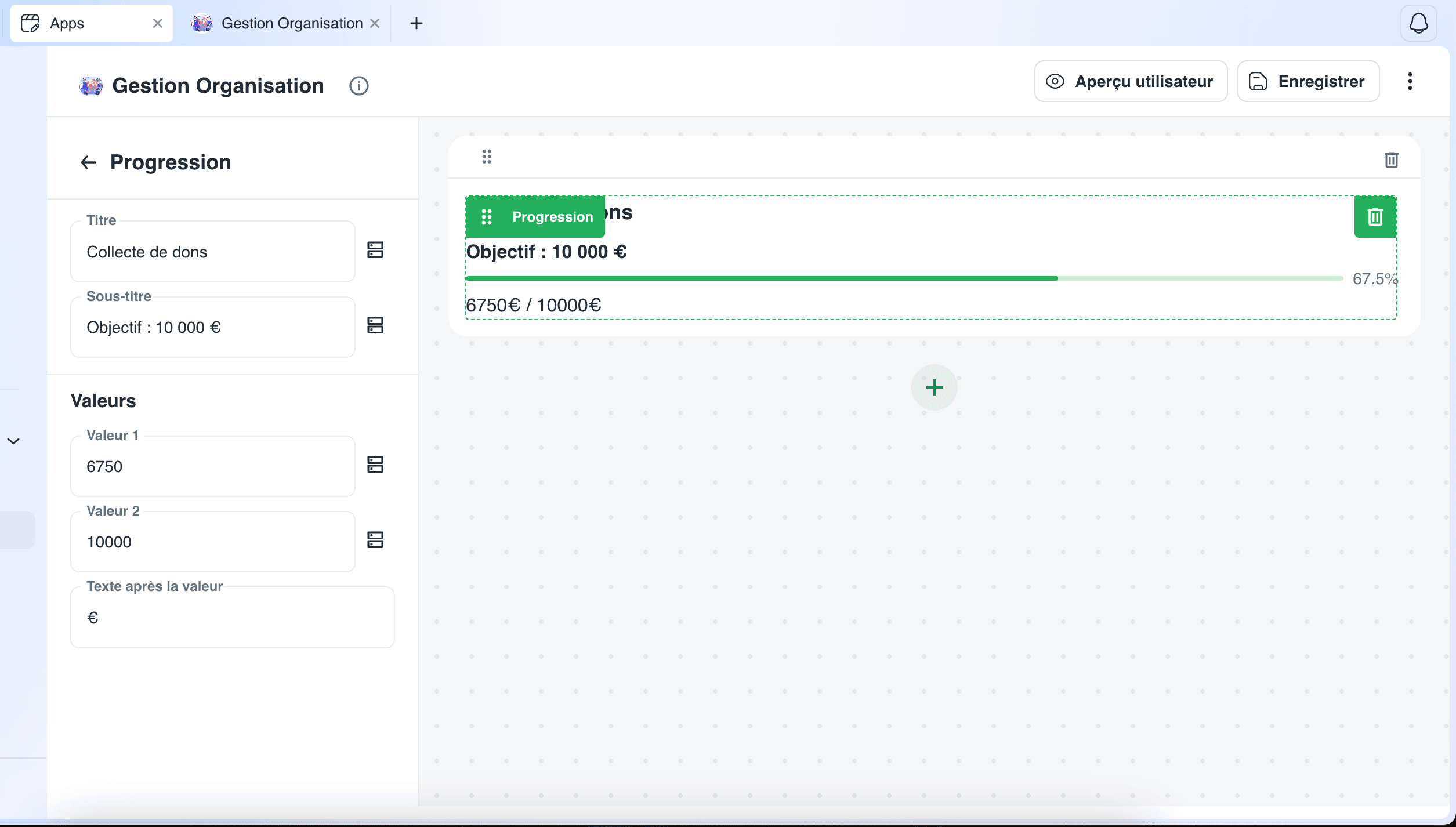Close the Gestion Organisation tab
Screen dimensions: 1456x827
(375, 23)
